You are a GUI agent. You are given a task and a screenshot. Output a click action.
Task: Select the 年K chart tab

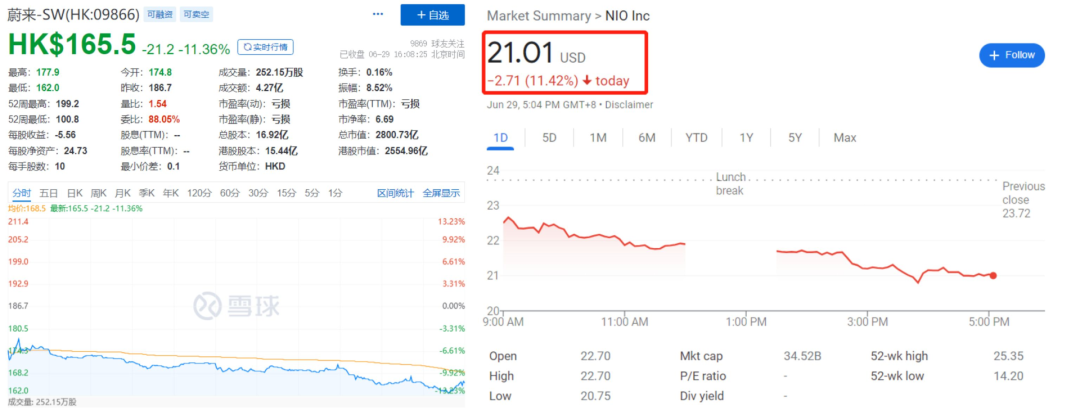pos(171,194)
